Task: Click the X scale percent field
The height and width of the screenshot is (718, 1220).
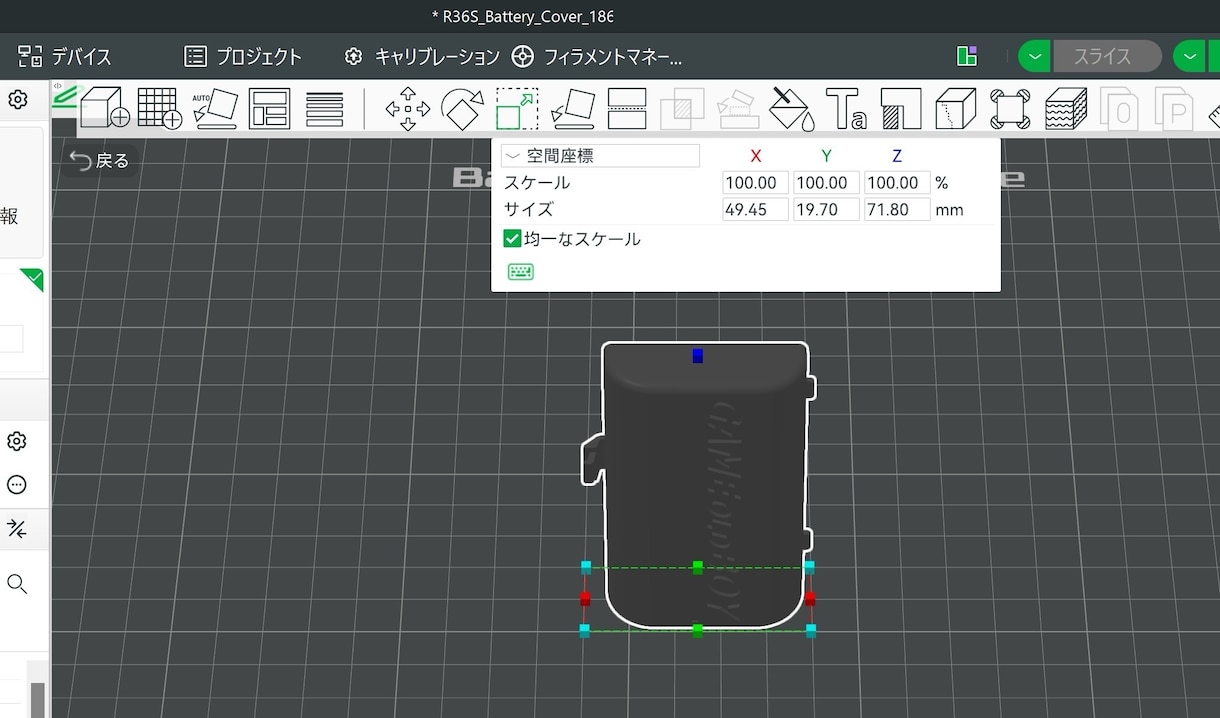Action: 755,183
